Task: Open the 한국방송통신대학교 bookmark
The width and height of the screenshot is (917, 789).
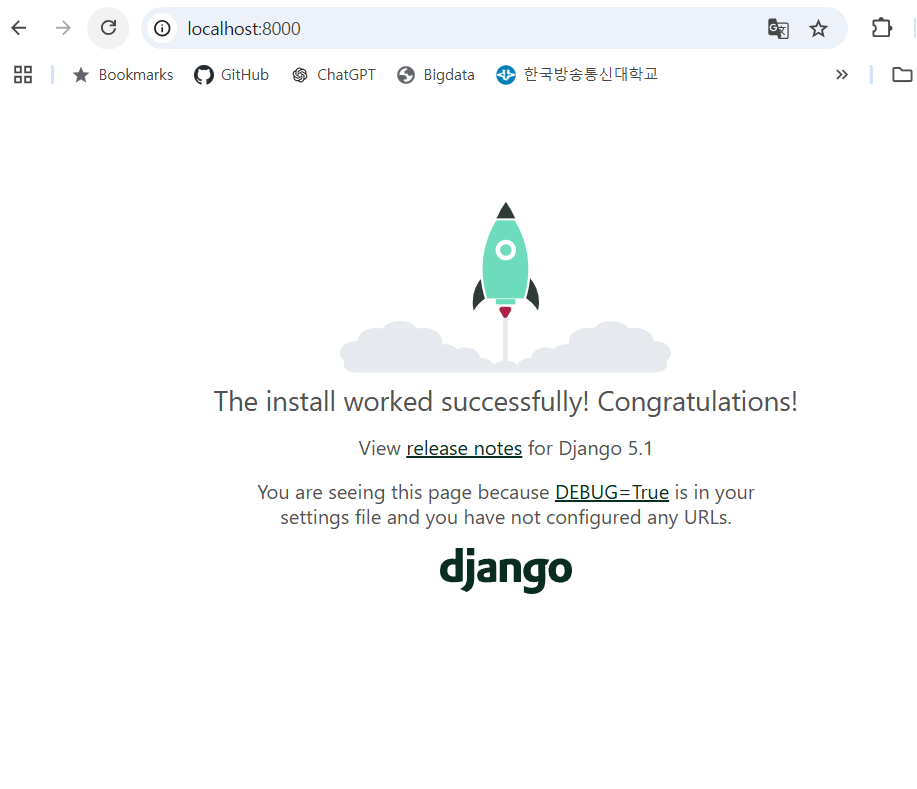Action: click(577, 75)
